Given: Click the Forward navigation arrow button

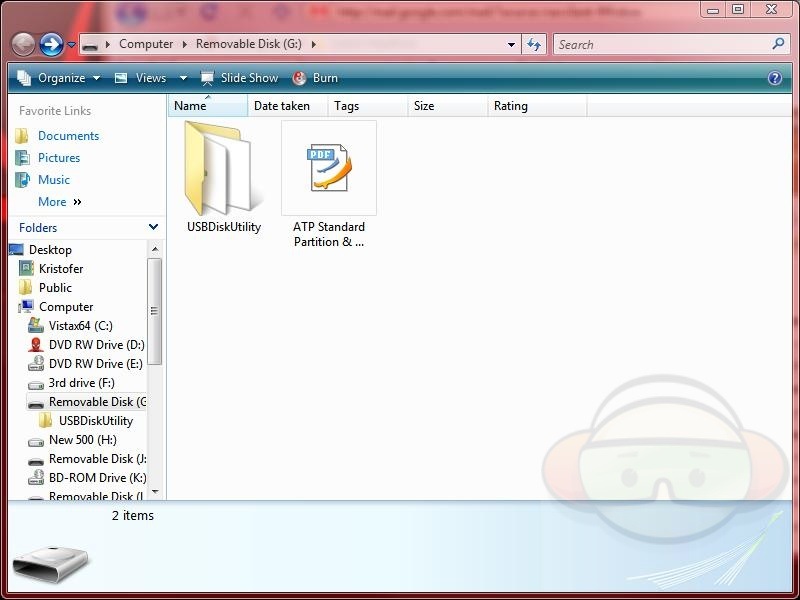Looking at the screenshot, I should [x=51, y=44].
